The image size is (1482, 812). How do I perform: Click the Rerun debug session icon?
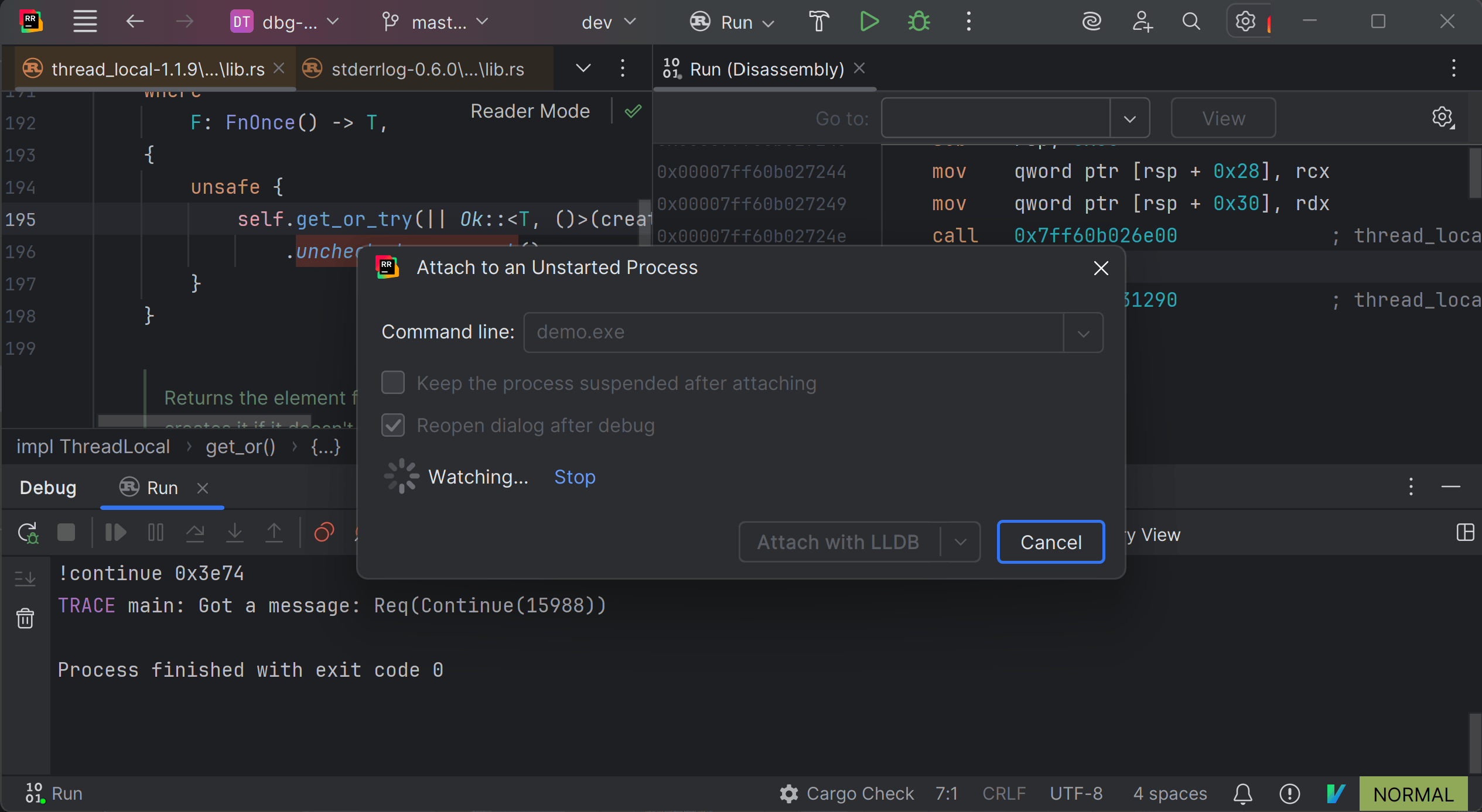click(28, 533)
